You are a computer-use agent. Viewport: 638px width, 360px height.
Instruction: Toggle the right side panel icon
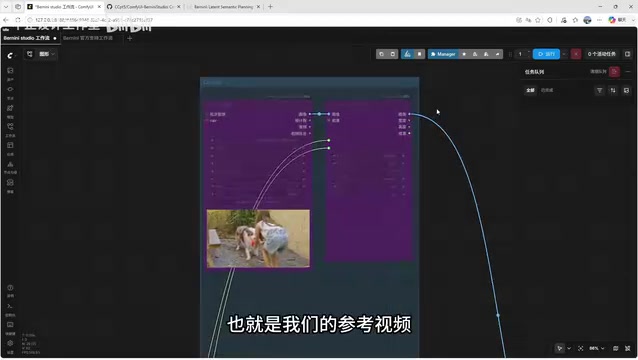pyautogui.click(x=627, y=54)
